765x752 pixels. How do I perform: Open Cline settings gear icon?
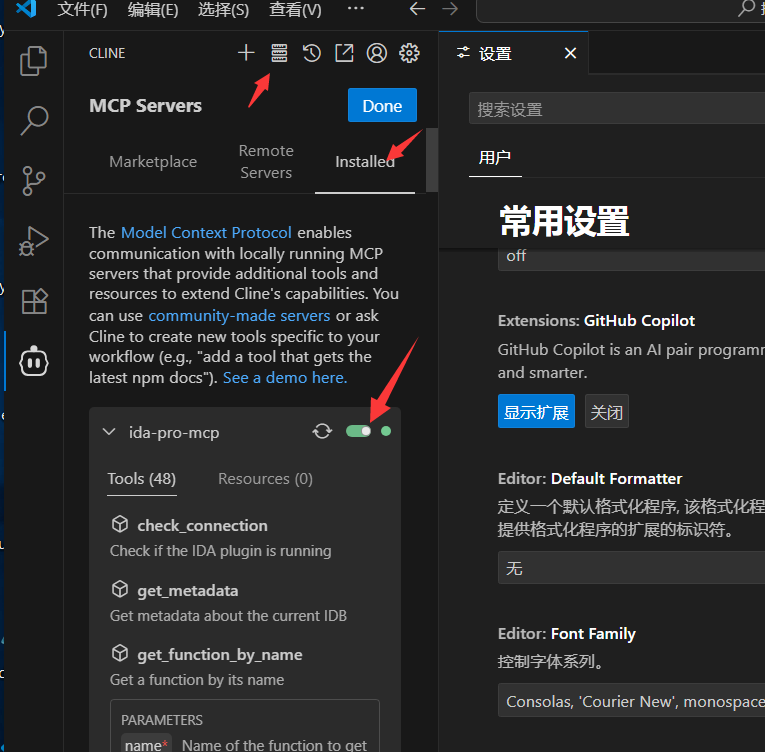(x=409, y=53)
